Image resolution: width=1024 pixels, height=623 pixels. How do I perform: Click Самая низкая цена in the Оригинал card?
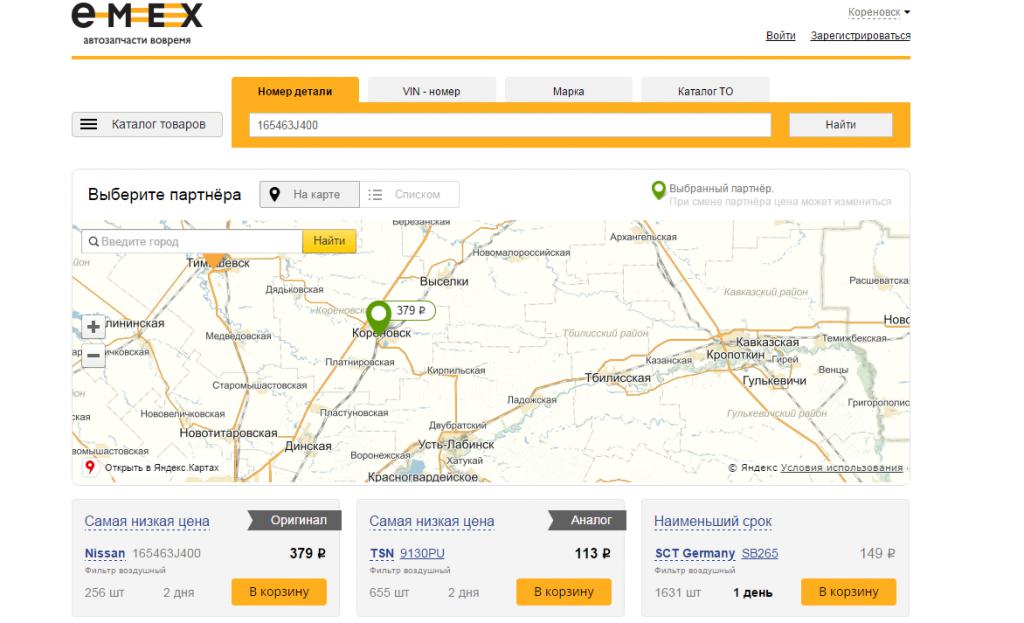(x=147, y=521)
